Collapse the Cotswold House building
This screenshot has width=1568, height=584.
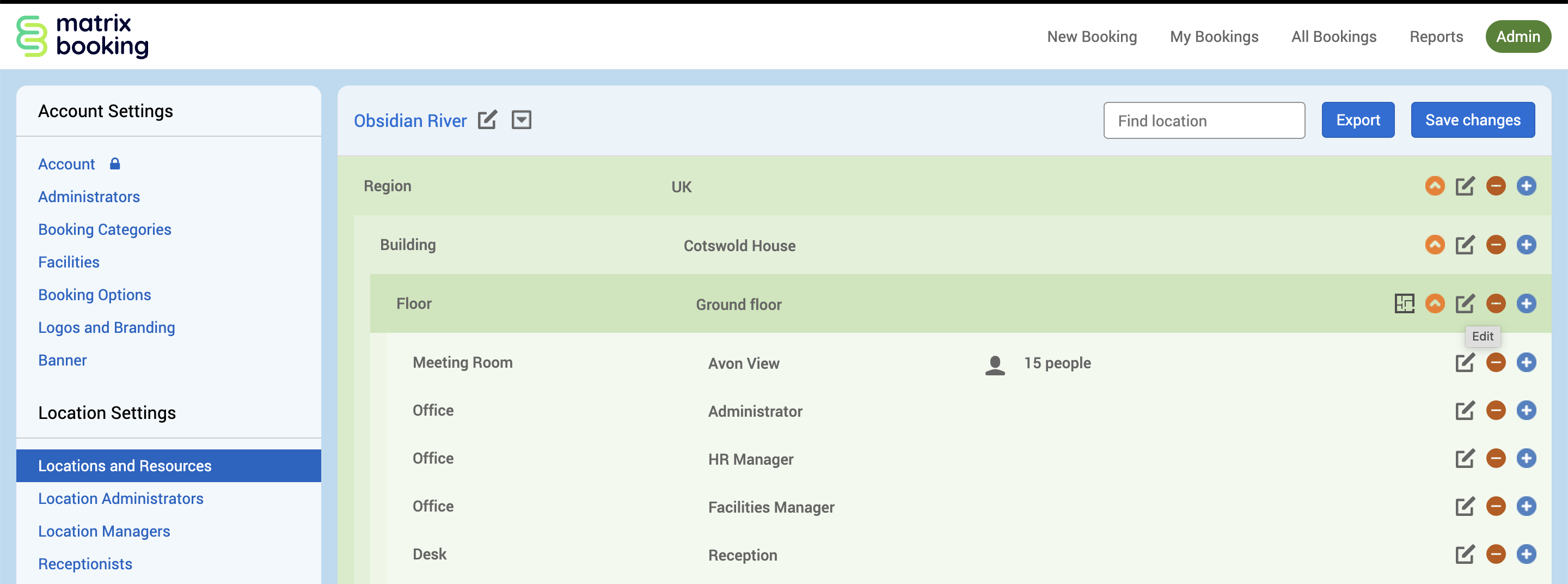pos(1435,245)
